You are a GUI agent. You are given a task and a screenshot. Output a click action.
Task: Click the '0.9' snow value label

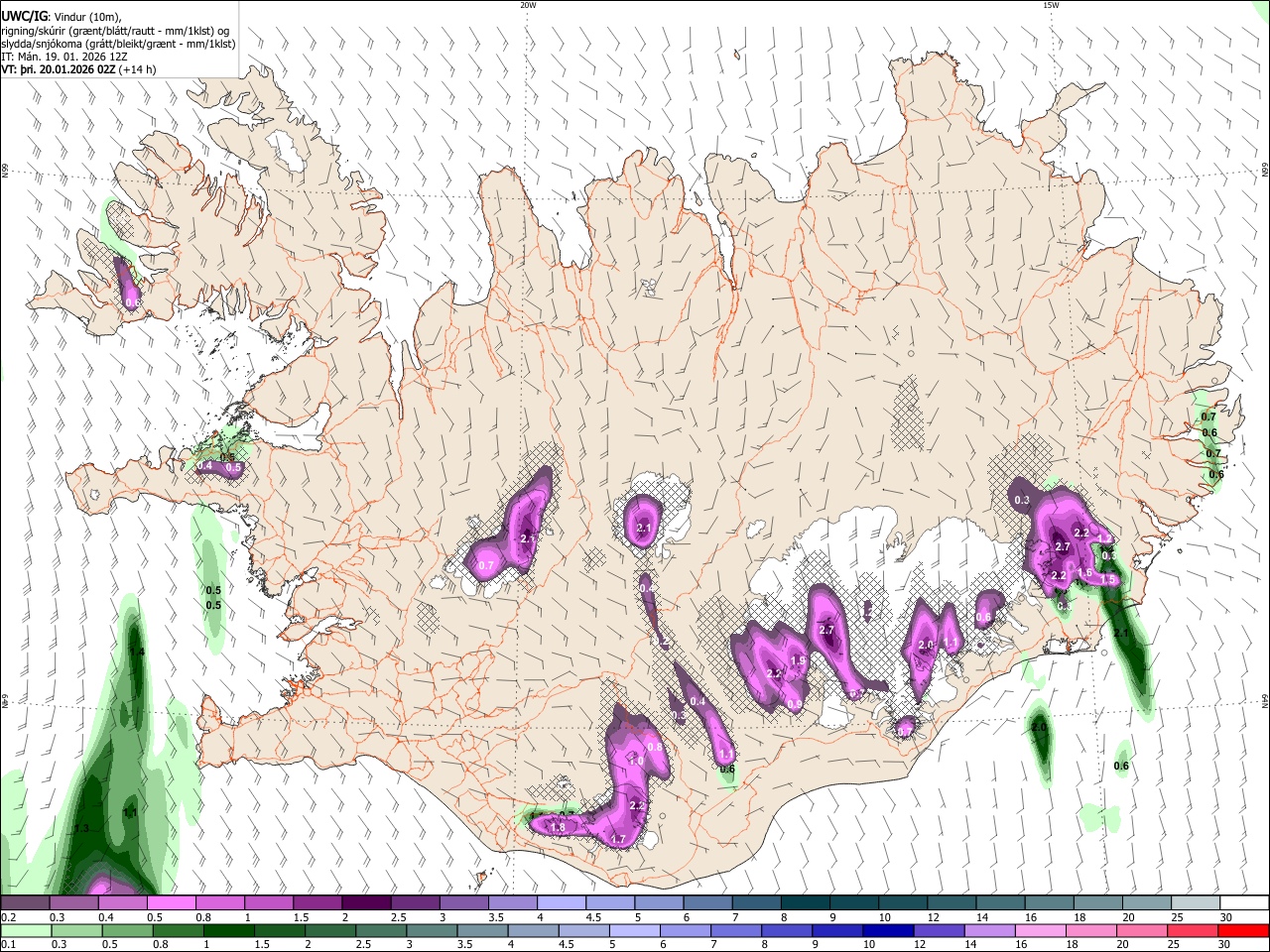pos(795,705)
